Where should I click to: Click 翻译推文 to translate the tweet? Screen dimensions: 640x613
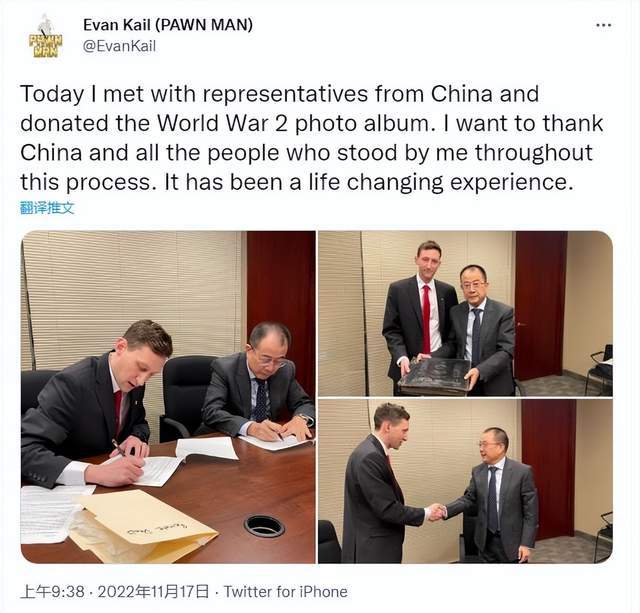click(x=47, y=208)
